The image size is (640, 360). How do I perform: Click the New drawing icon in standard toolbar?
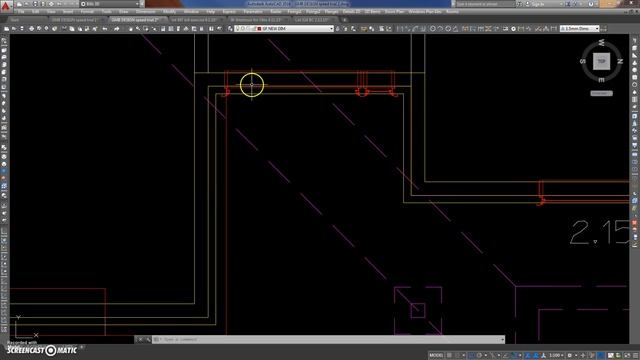7,29
